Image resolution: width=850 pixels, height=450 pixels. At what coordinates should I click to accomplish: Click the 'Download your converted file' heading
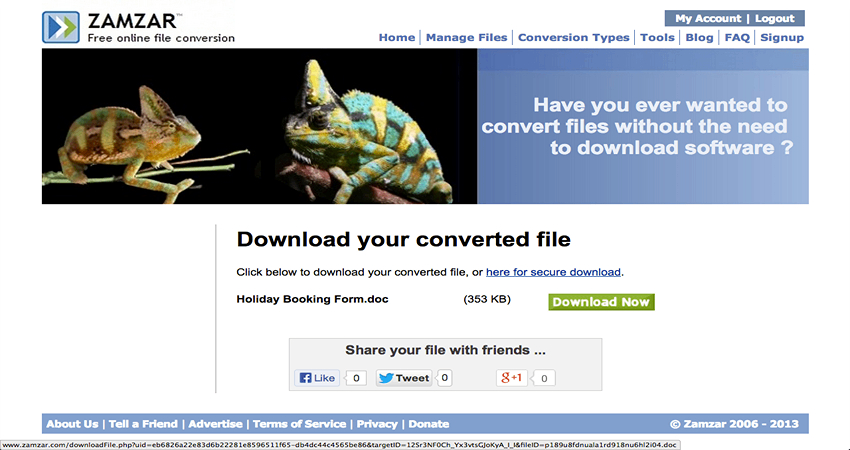pos(403,239)
